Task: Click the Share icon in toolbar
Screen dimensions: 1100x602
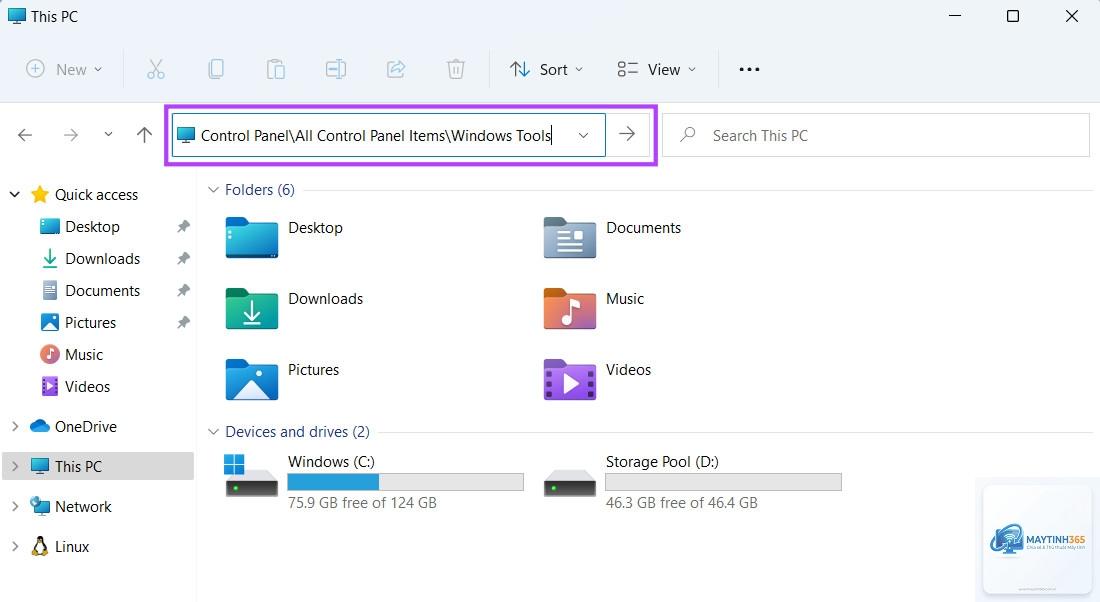Action: [x=396, y=69]
